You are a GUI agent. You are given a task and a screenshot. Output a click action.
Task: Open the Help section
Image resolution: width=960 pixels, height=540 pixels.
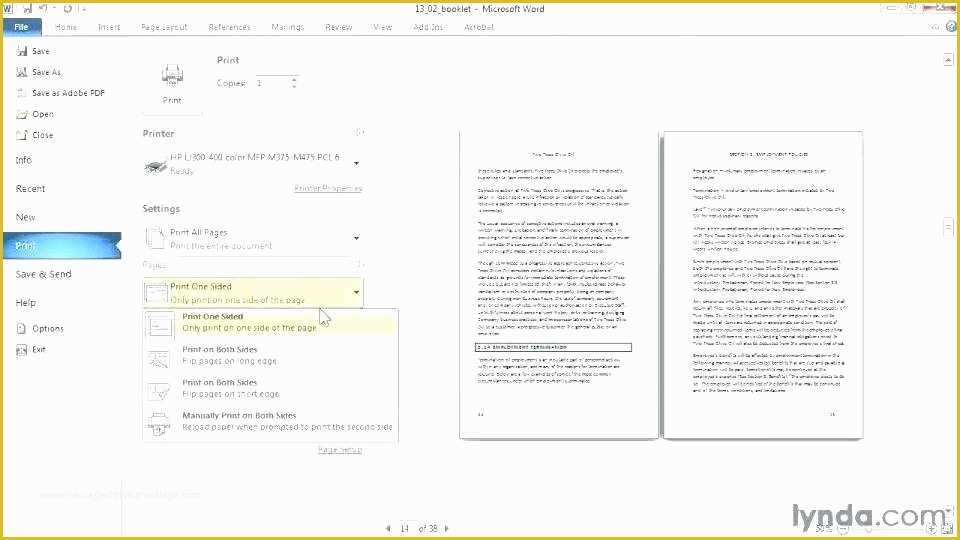coord(26,302)
